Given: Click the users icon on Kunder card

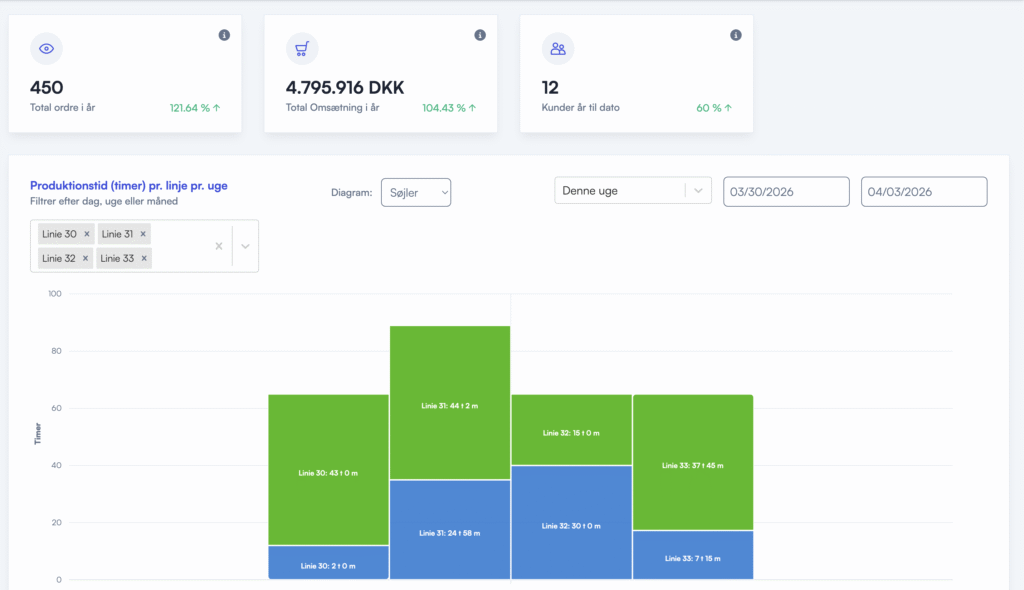Looking at the screenshot, I should [x=558, y=48].
